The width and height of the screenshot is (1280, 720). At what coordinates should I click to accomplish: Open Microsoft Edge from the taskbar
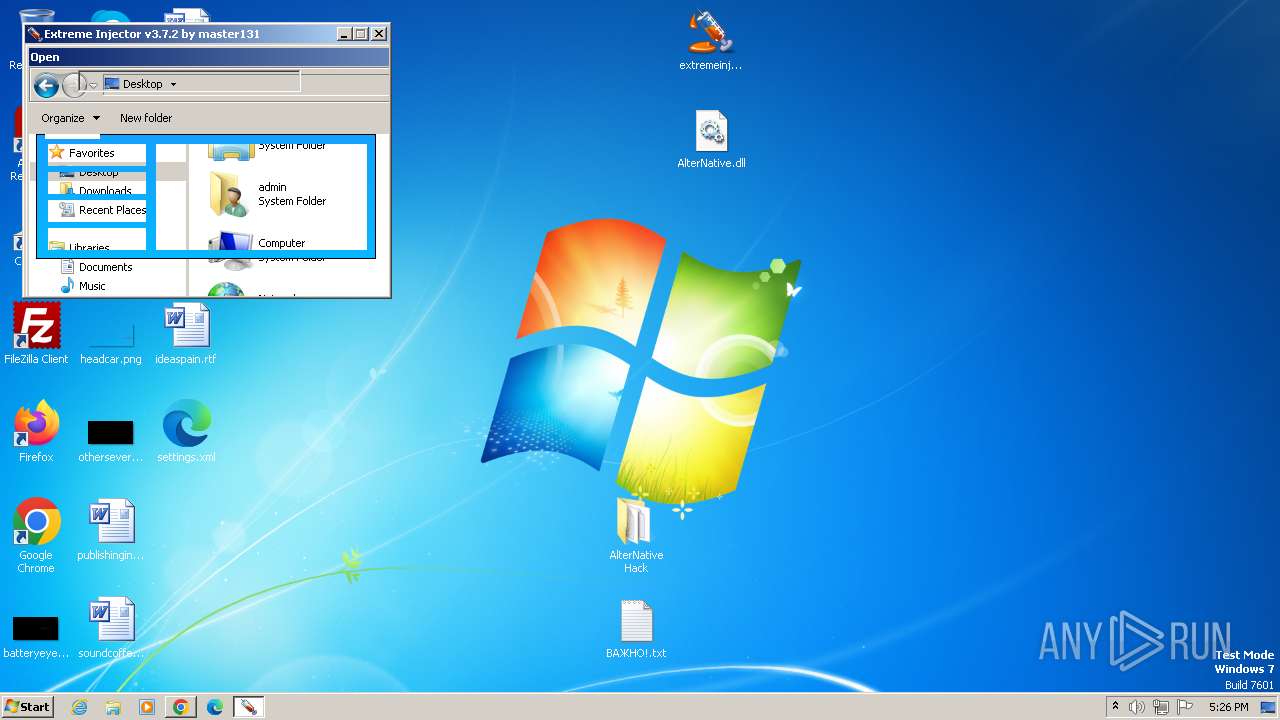(x=215, y=707)
